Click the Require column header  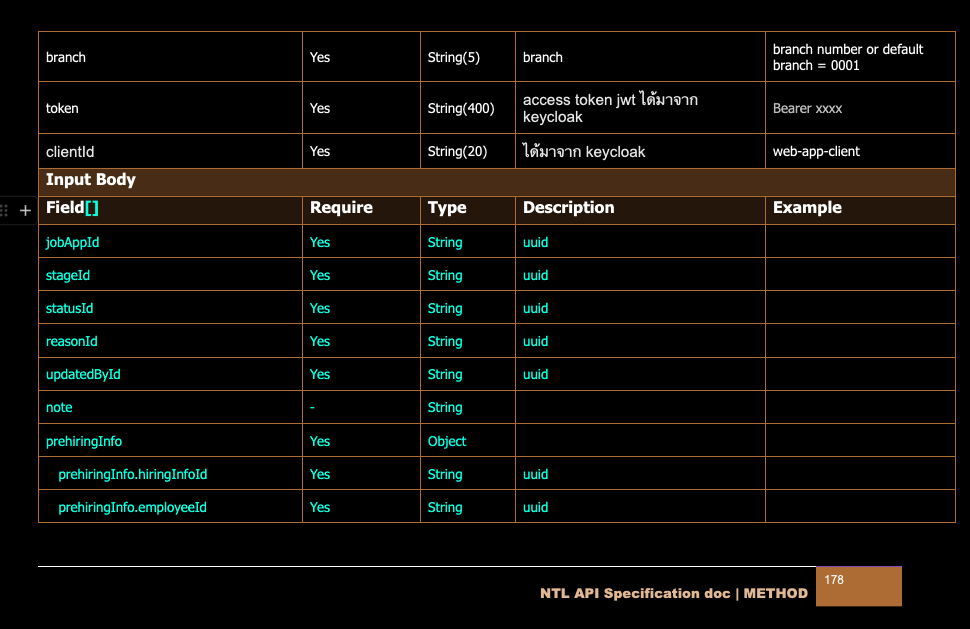click(341, 208)
